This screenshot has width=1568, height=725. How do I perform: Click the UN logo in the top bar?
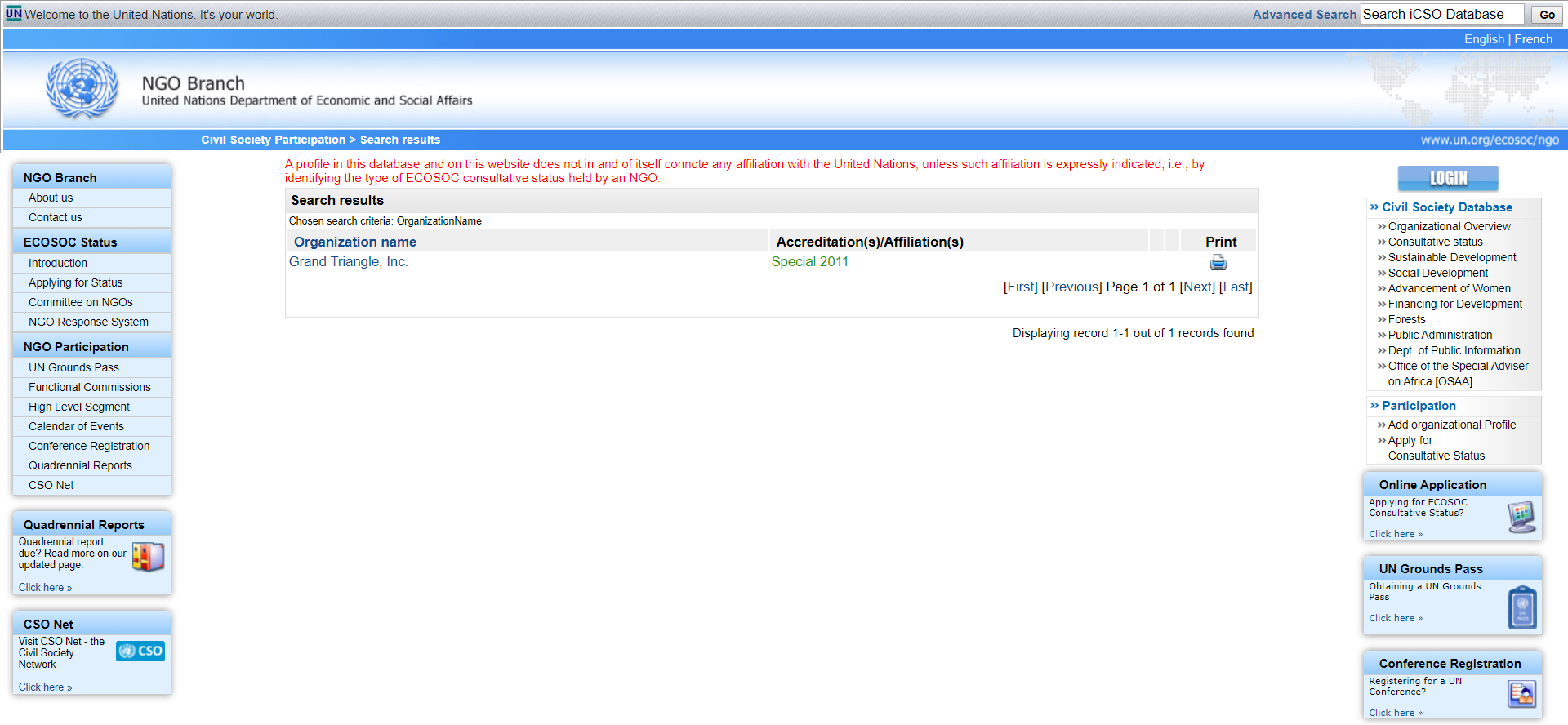tap(13, 14)
